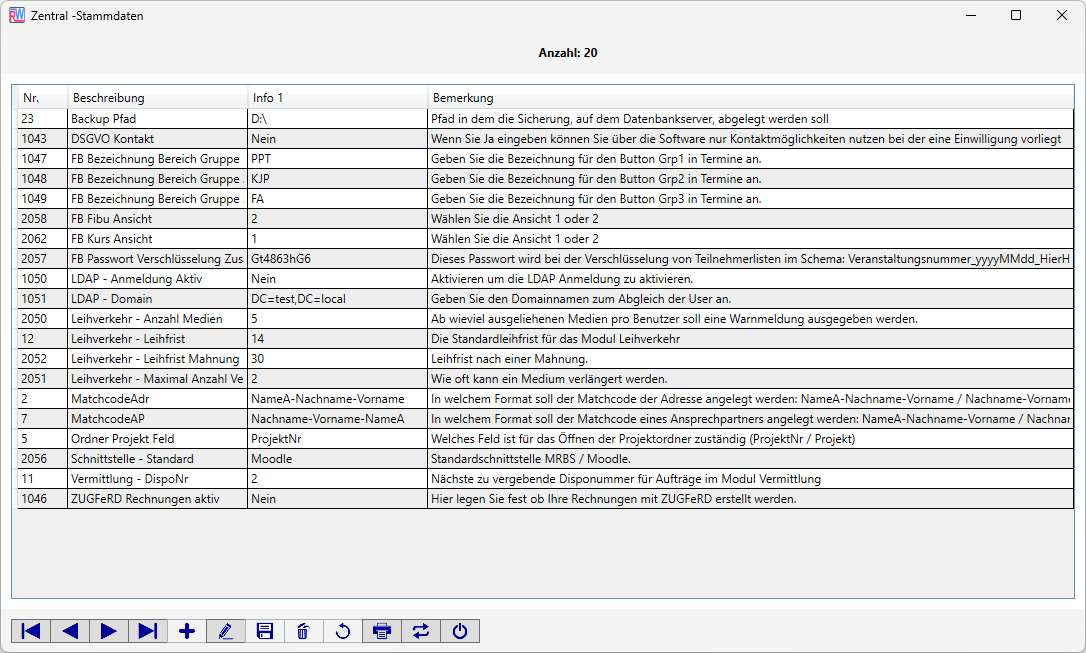Click the pencil edit icon
Image resolution: width=1086 pixels, height=653 pixels.
pyautogui.click(x=226, y=631)
